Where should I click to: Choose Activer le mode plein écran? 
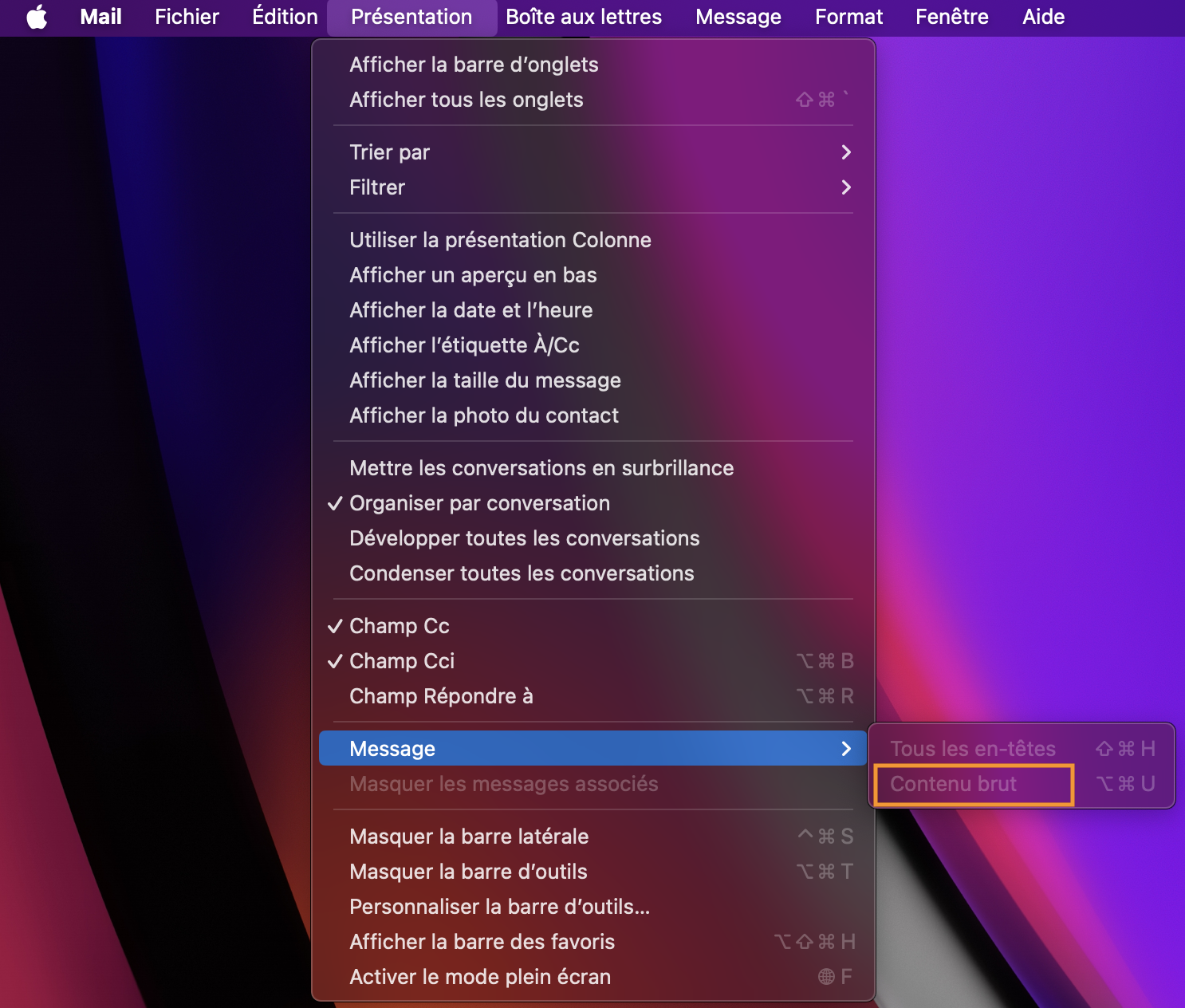click(x=593, y=977)
